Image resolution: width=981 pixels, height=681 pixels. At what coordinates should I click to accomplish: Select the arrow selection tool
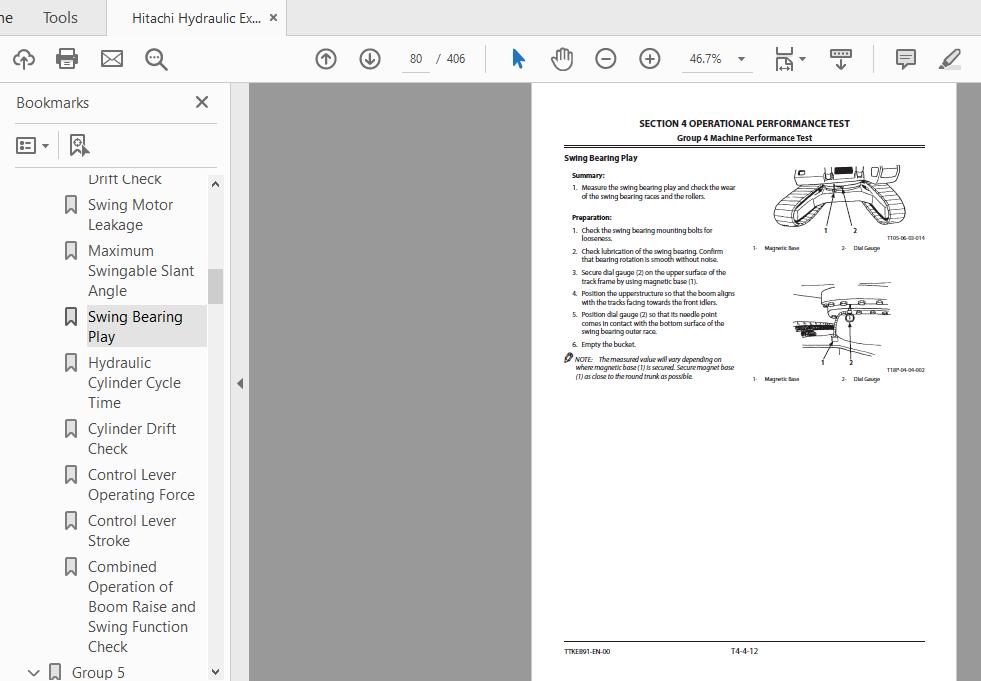518,59
